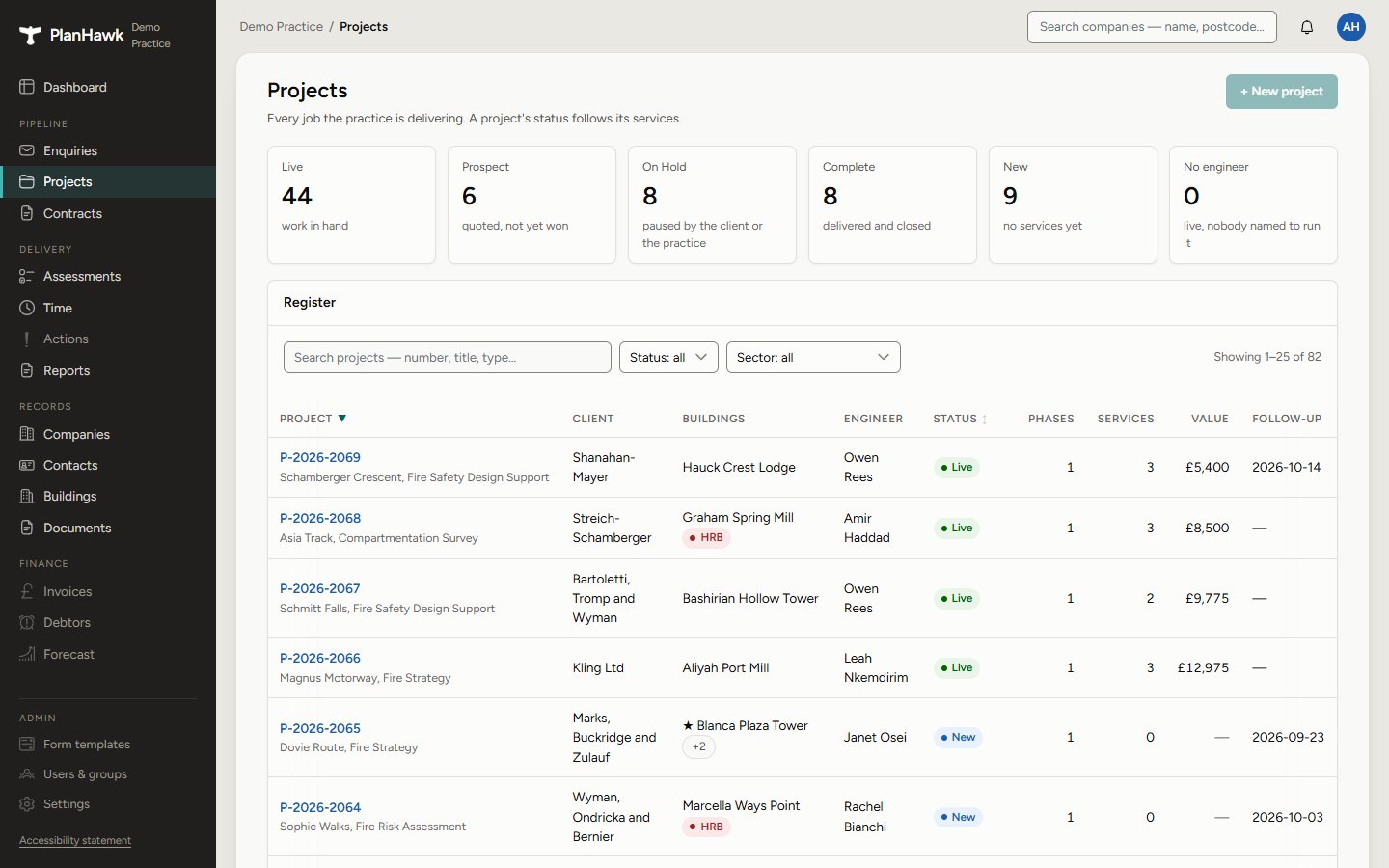The image size is (1389, 868).
Task: Click the Buildings sidebar icon
Action: (x=27, y=496)
